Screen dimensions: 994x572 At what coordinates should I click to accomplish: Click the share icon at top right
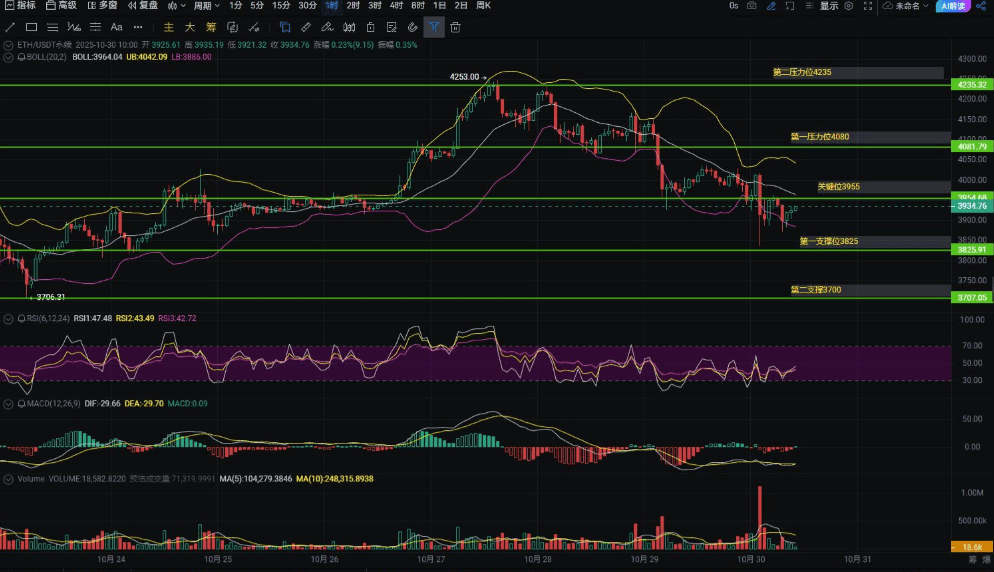980,6
